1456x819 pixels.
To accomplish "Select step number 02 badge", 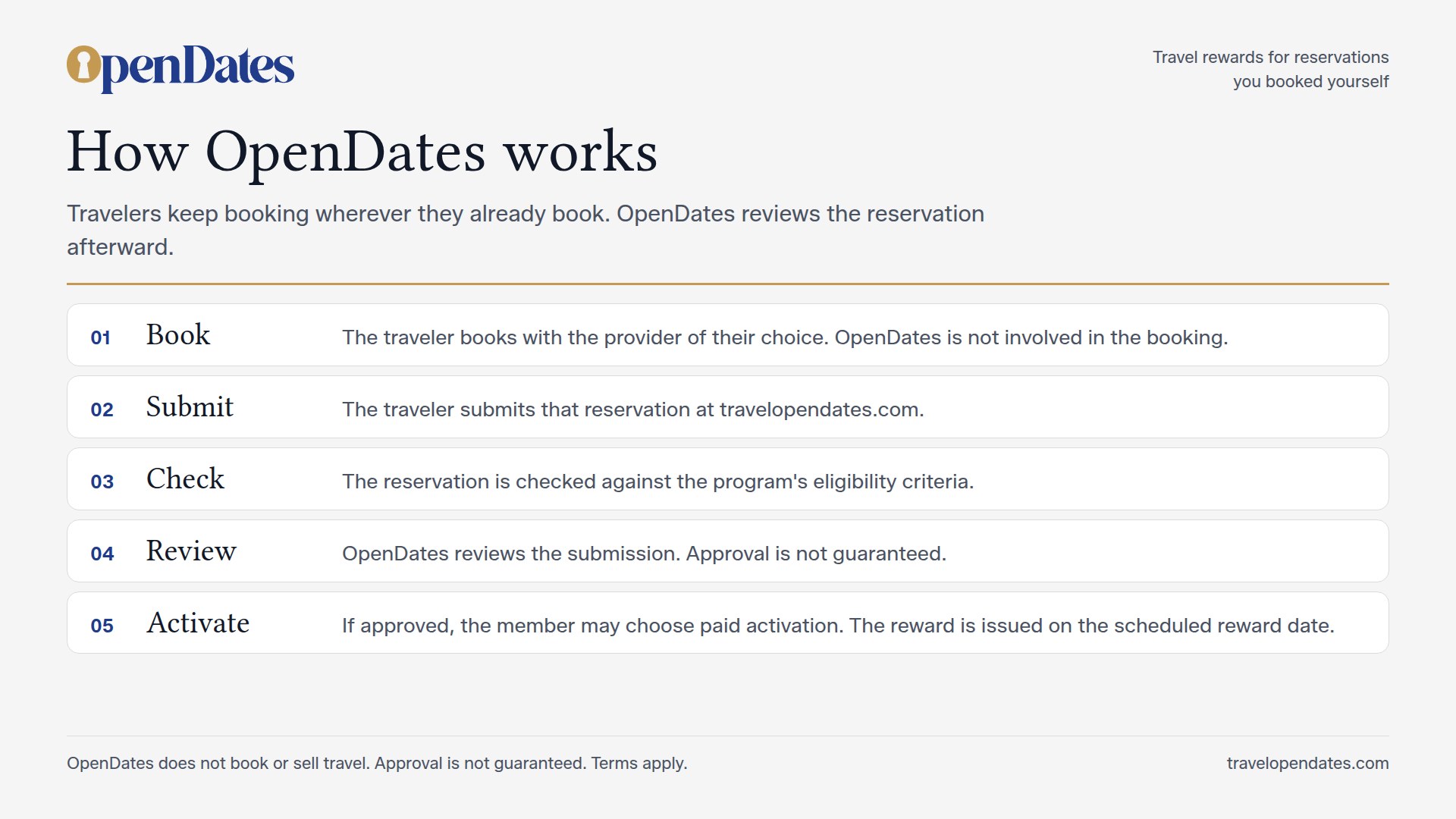I will [x=102, y=409].
